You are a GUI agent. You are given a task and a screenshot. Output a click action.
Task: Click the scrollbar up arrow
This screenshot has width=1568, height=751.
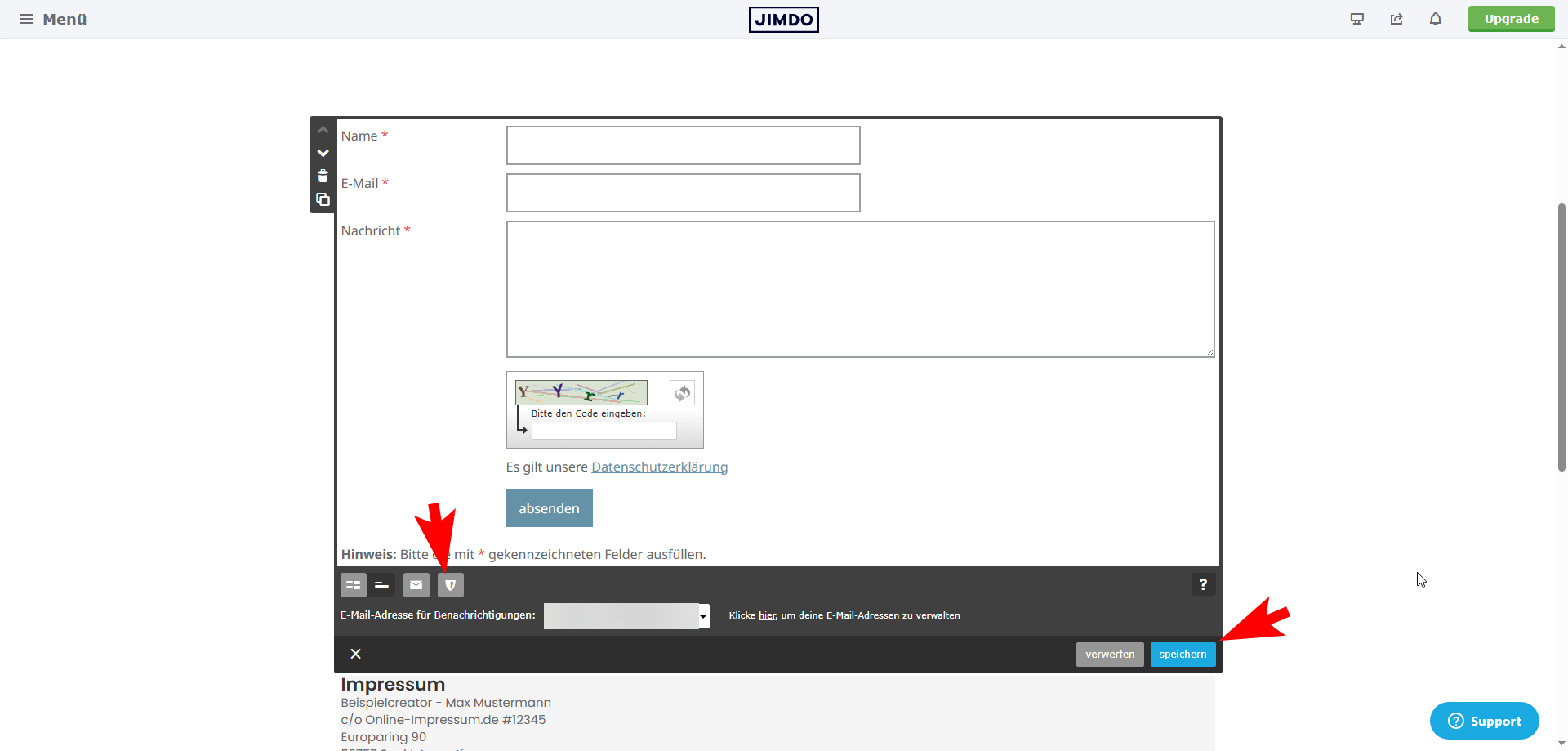pyautogui.click(x=1561, y=47)
